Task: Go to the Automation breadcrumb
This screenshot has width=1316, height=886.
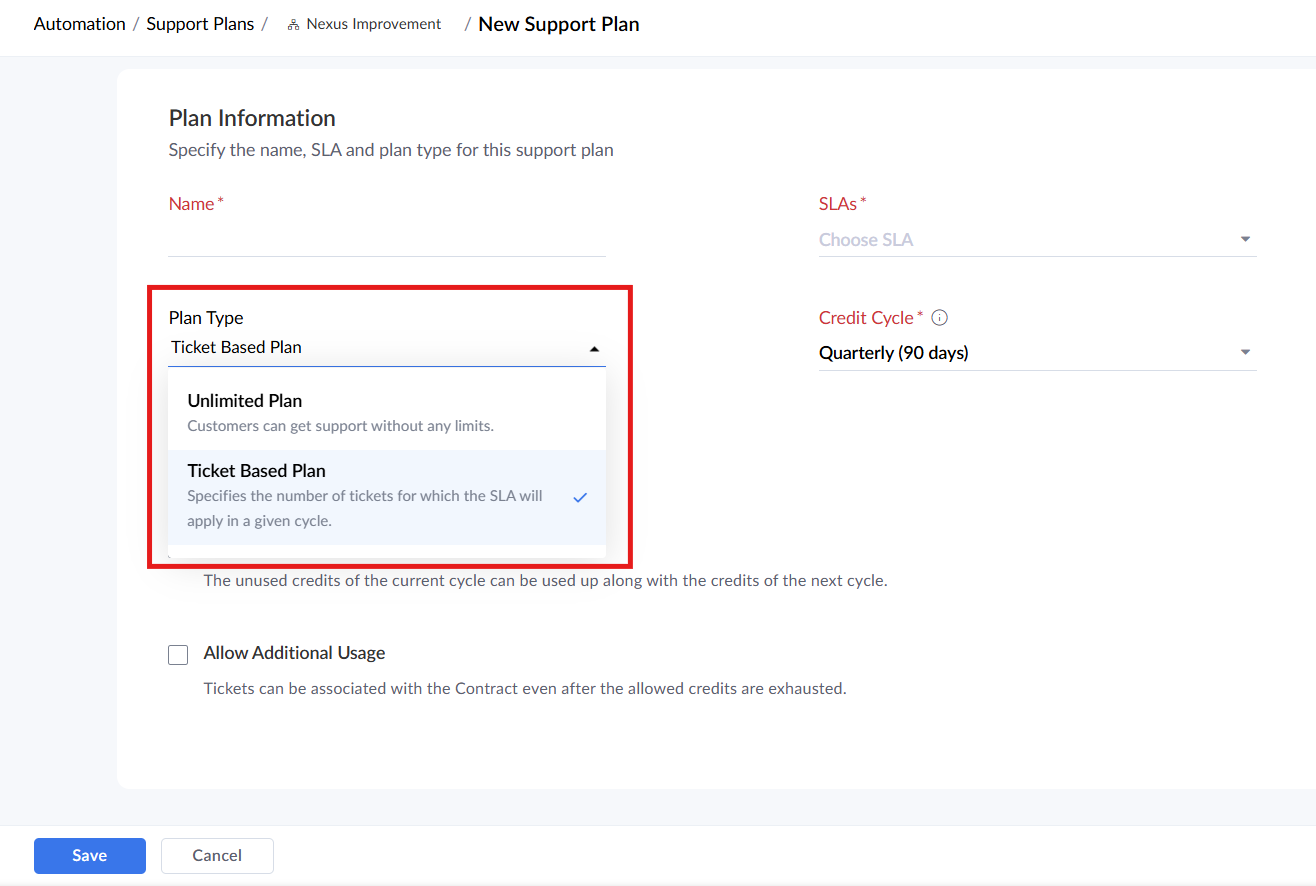Action: [x=80, y=24]
